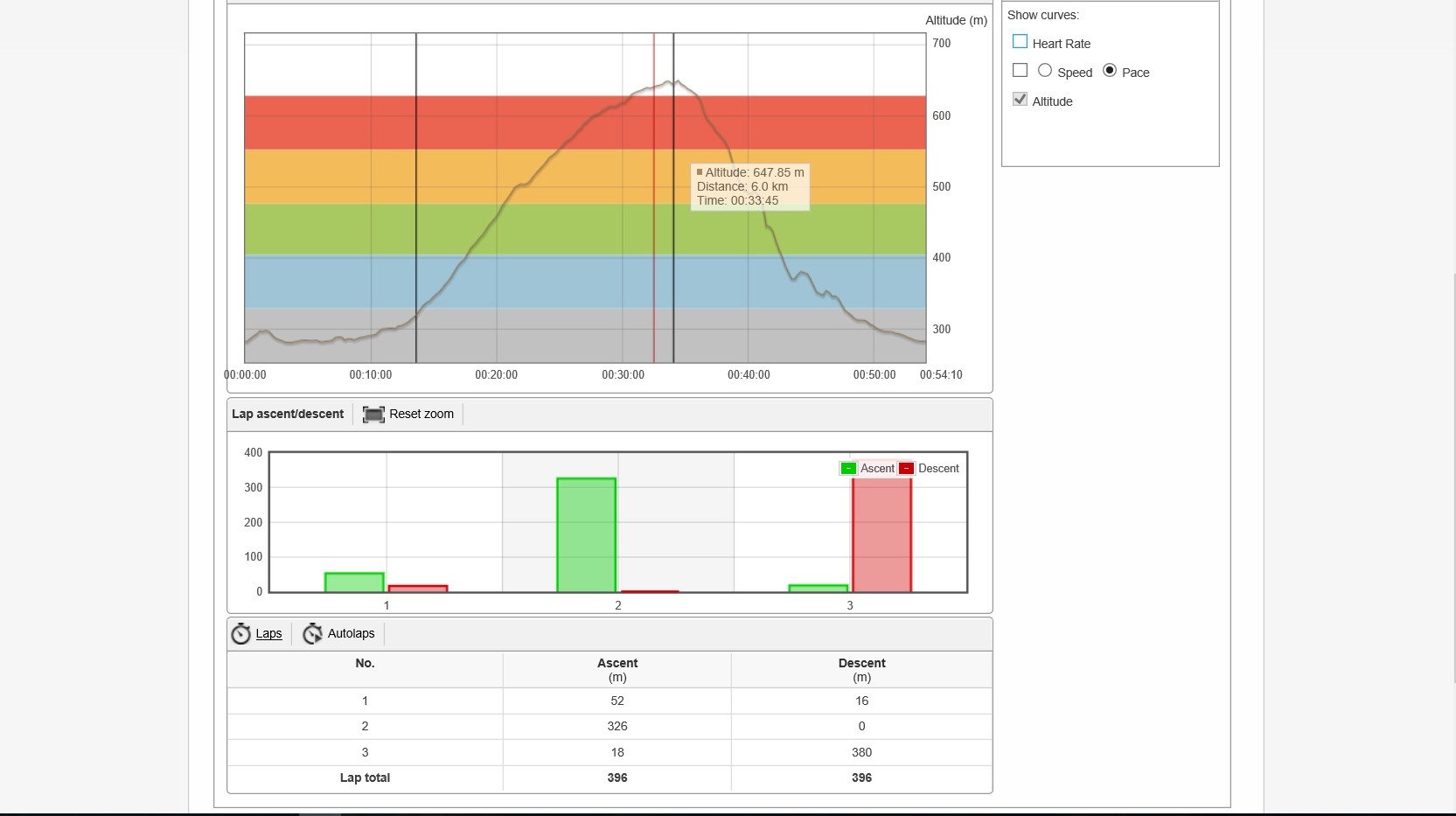This screenshot has height=816, width=1456.
Task: Switch to the Laps tab
Action: (x=268, y=634)
